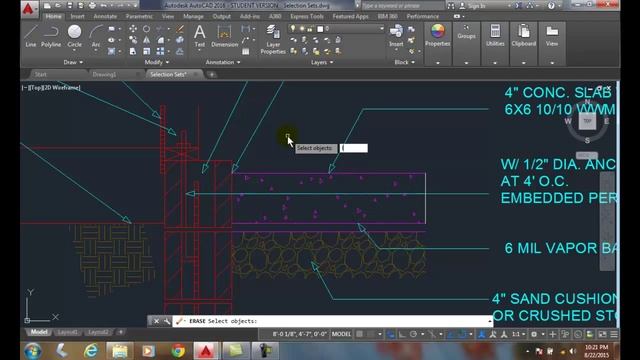Click the Rotate tool icon

pos(146,29)
